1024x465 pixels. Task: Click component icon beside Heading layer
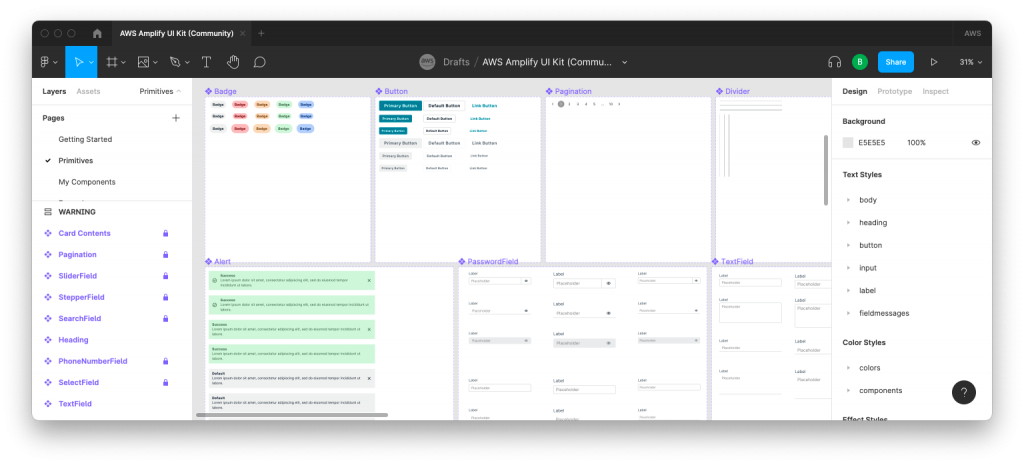tap(48, 340)
